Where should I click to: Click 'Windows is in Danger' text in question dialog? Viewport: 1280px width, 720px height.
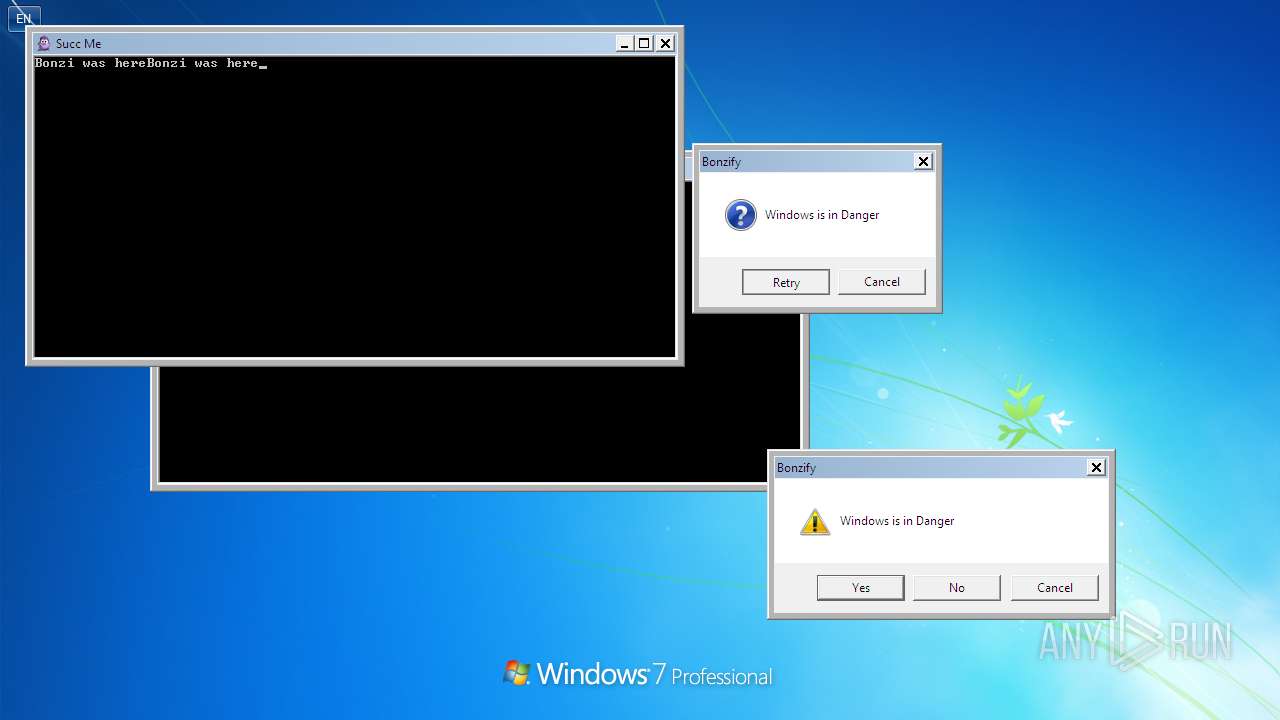click(822, 215)
